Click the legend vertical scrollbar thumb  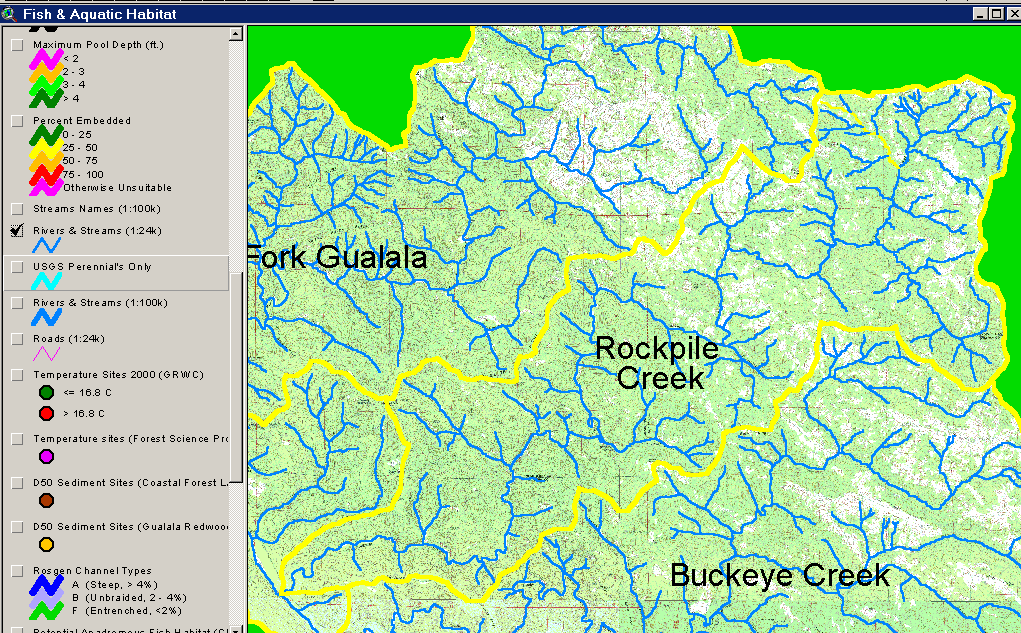pos(236,378)
